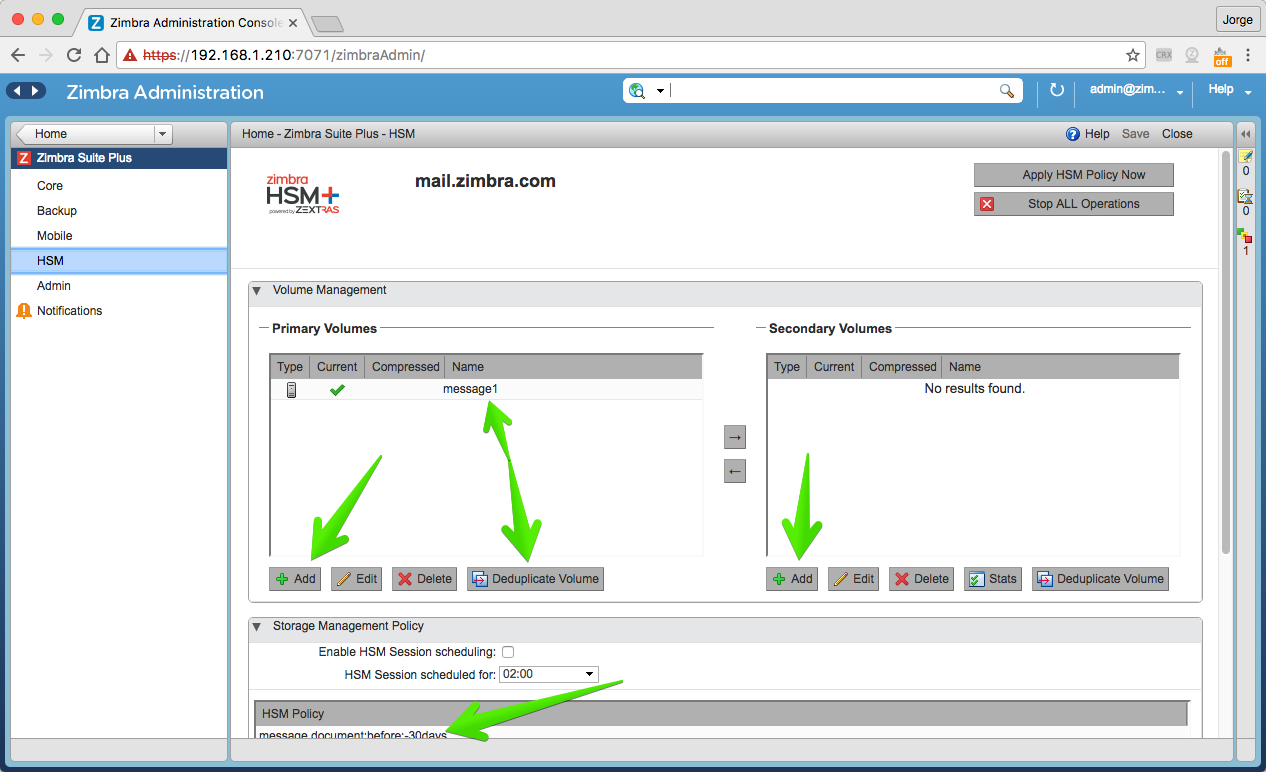This screenshot has width=1266, height=772.
Task: Click the browser reload icon
Action: [x=73, y=55]
